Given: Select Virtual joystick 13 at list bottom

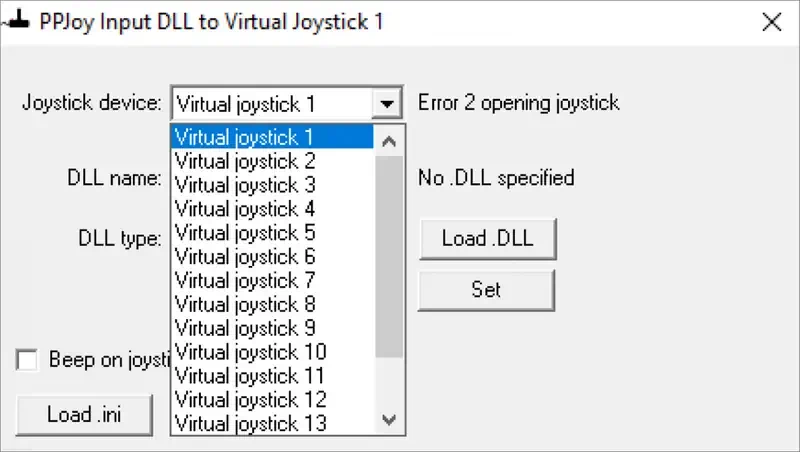Looking at the screenshot, I should (250, 423).
